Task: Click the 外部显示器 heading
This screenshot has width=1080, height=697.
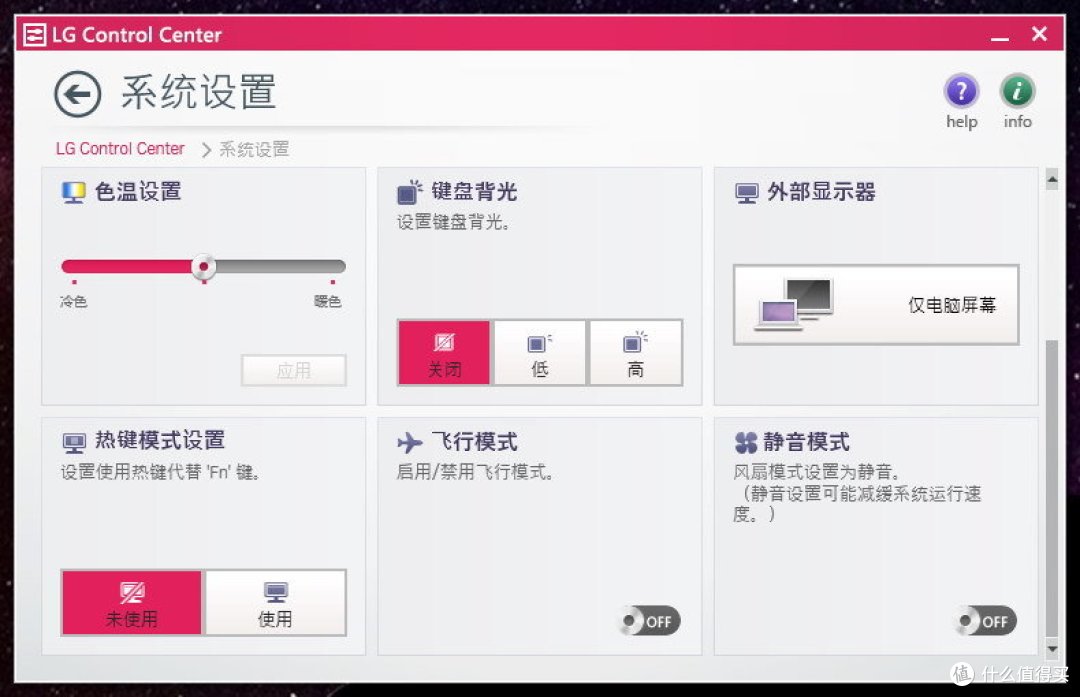Action: pyautogui.click(x=821, y=191)
